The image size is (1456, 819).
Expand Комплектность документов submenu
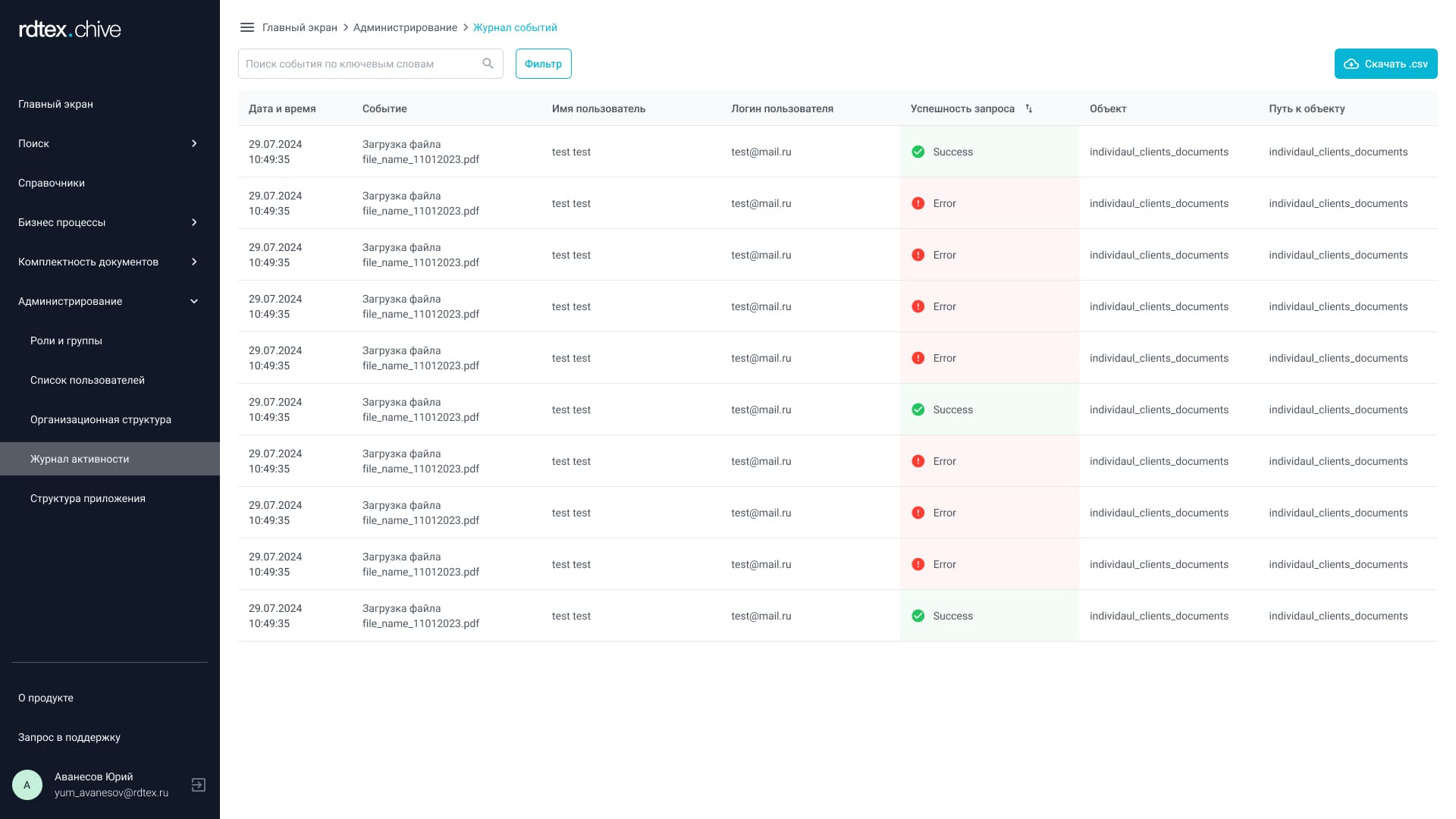194,262
